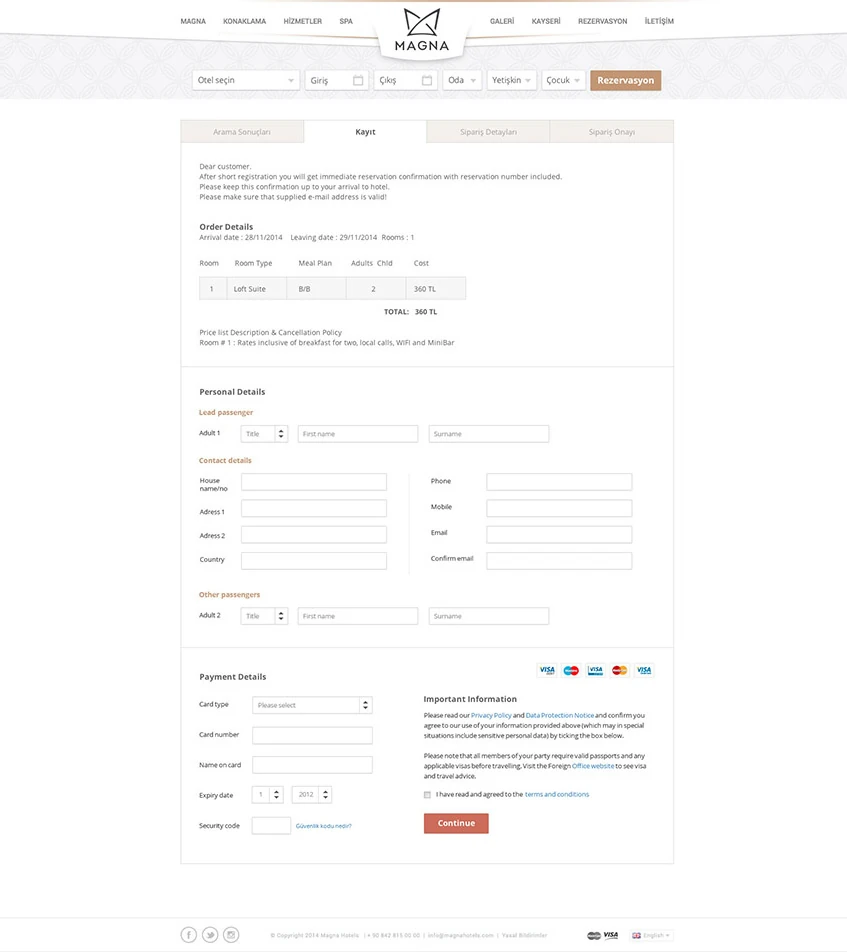
Task: Open the Privacy Policy link
Action: click(491, 715)
